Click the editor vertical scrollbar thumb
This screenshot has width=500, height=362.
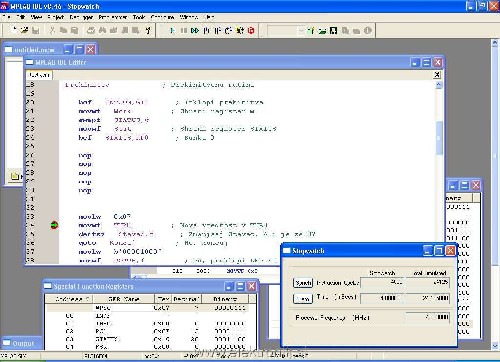click(439, 138)
